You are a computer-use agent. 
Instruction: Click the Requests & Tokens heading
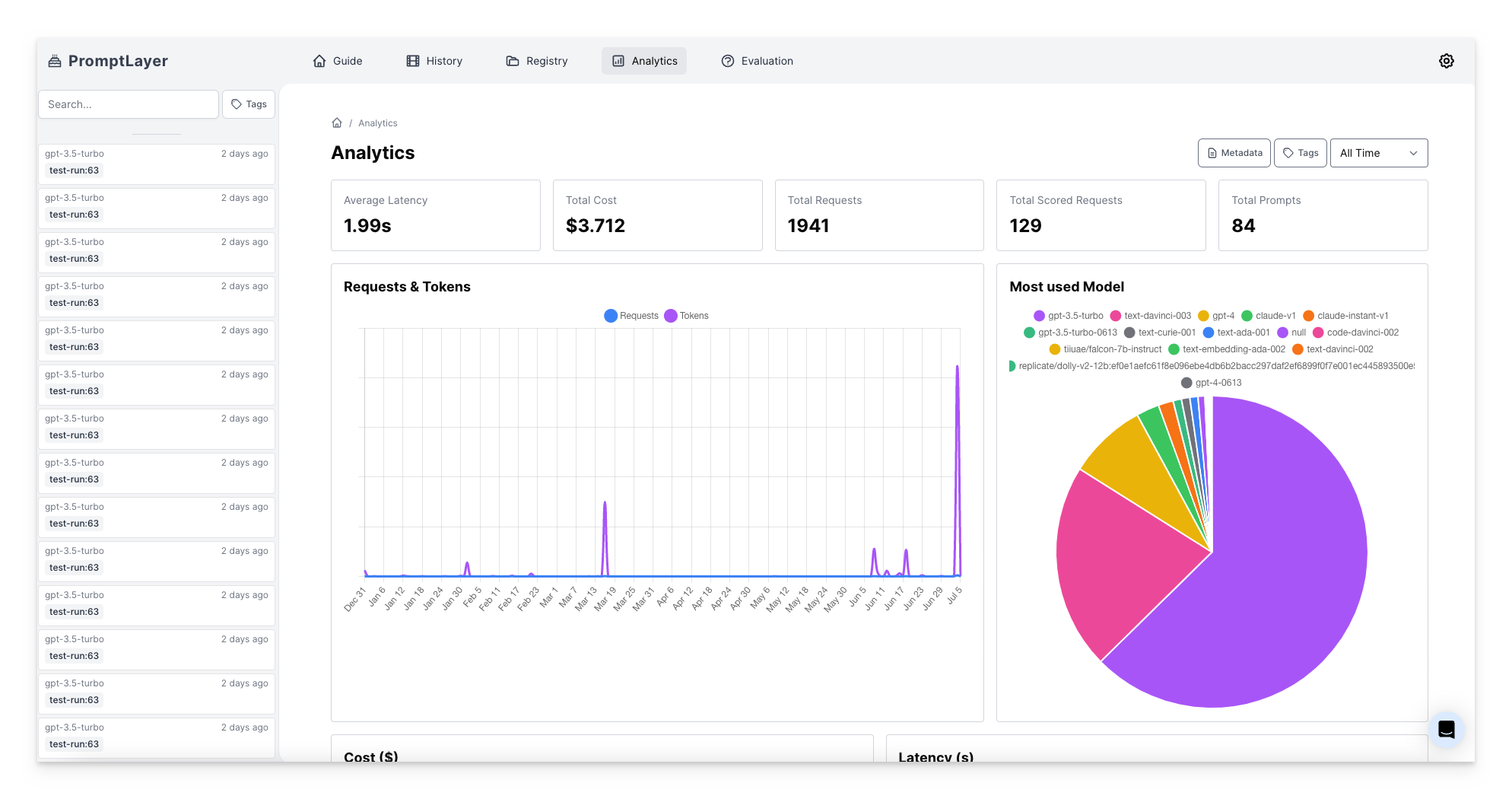[407, 287]
